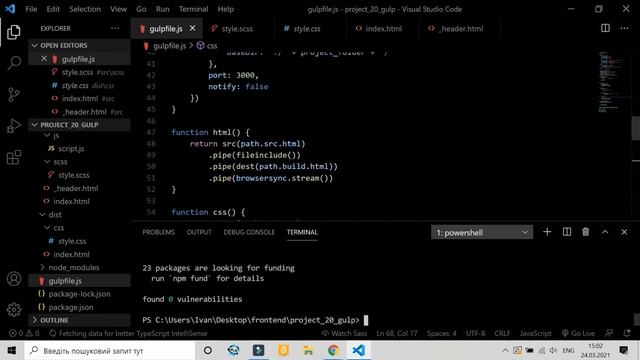Image resolution: width=640 pixels, height=360 pixels.
Task: Open the Go menu
Action: pos(141,9)
